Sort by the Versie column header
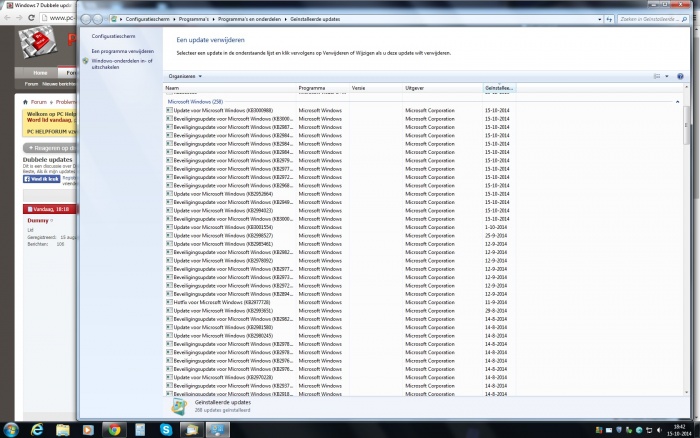The width and height of the screenshot is (700, 438). click(x=376, y=88)
